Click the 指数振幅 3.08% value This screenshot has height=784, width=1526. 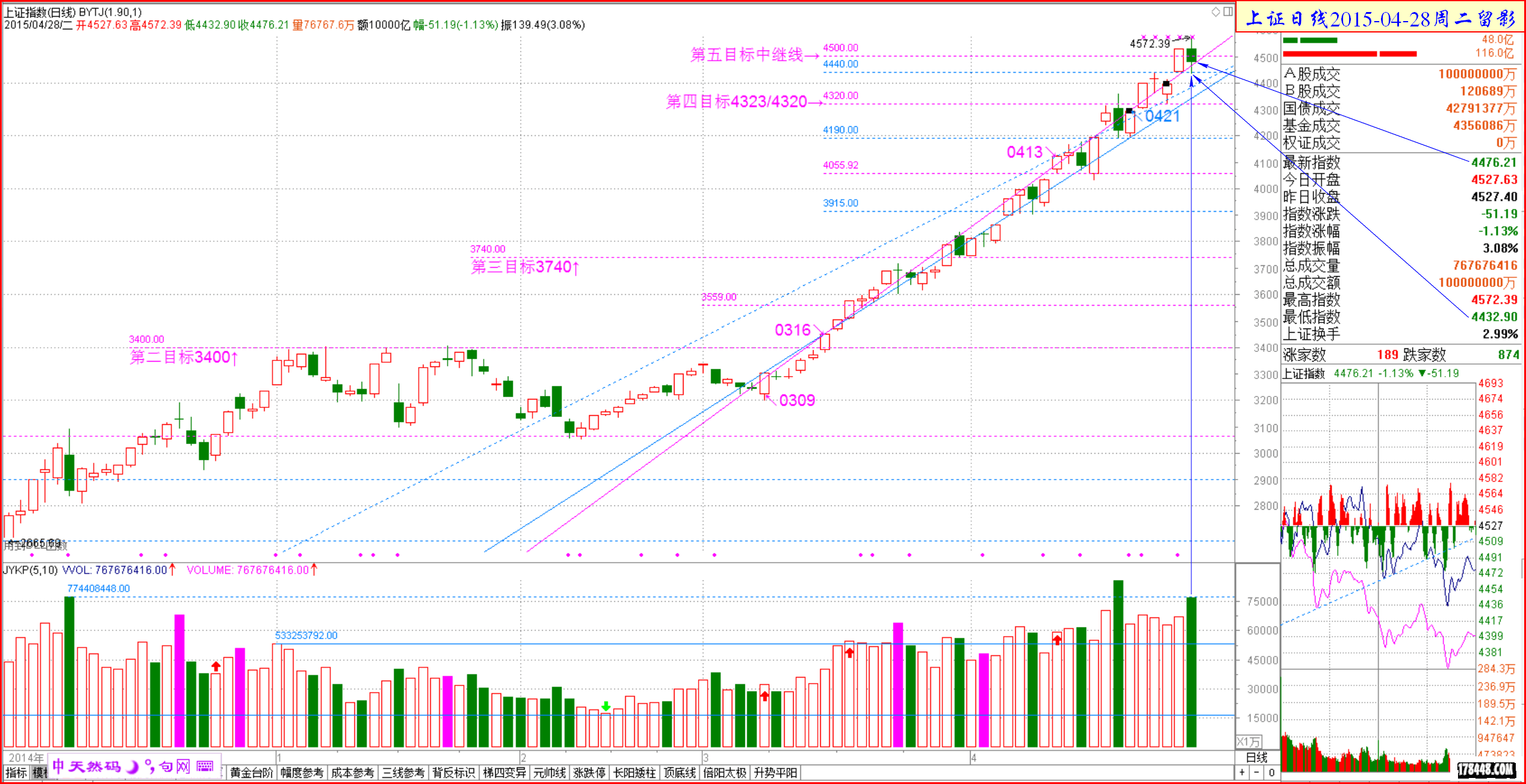coord(1500,248)
